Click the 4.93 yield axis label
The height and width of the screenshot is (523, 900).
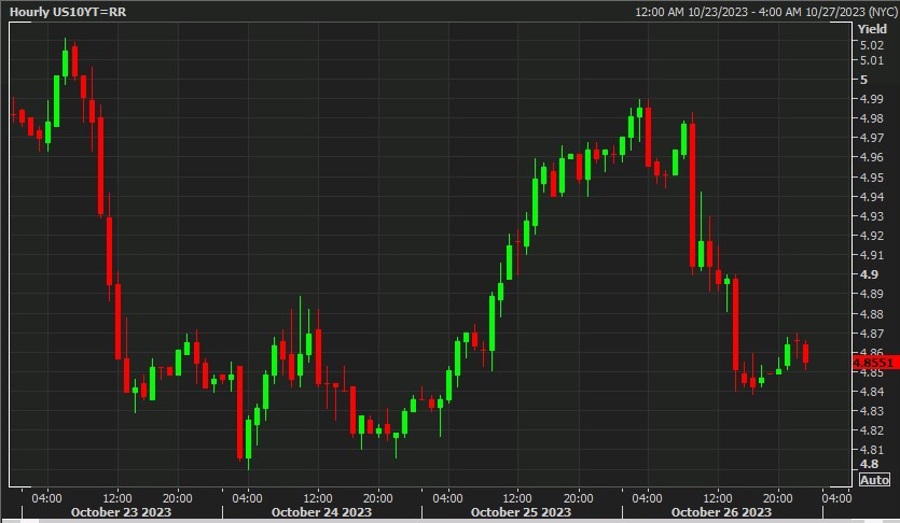point(871,216)
